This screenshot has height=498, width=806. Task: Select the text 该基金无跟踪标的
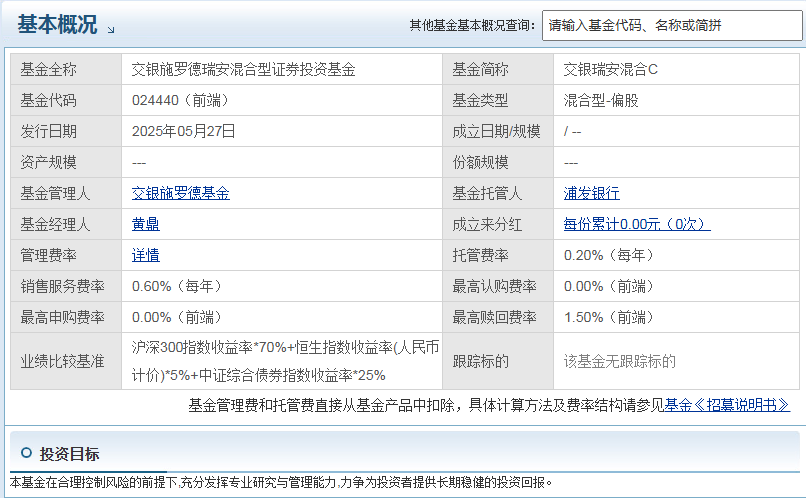pyautogui.click(x=619, y=361)
